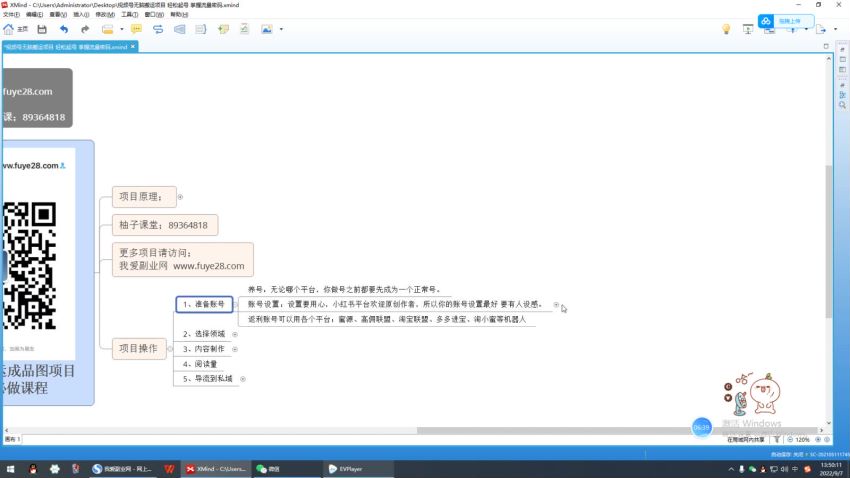Select the 2、选择领域 subtopic
850x478 pixels.
click(203, 334)
